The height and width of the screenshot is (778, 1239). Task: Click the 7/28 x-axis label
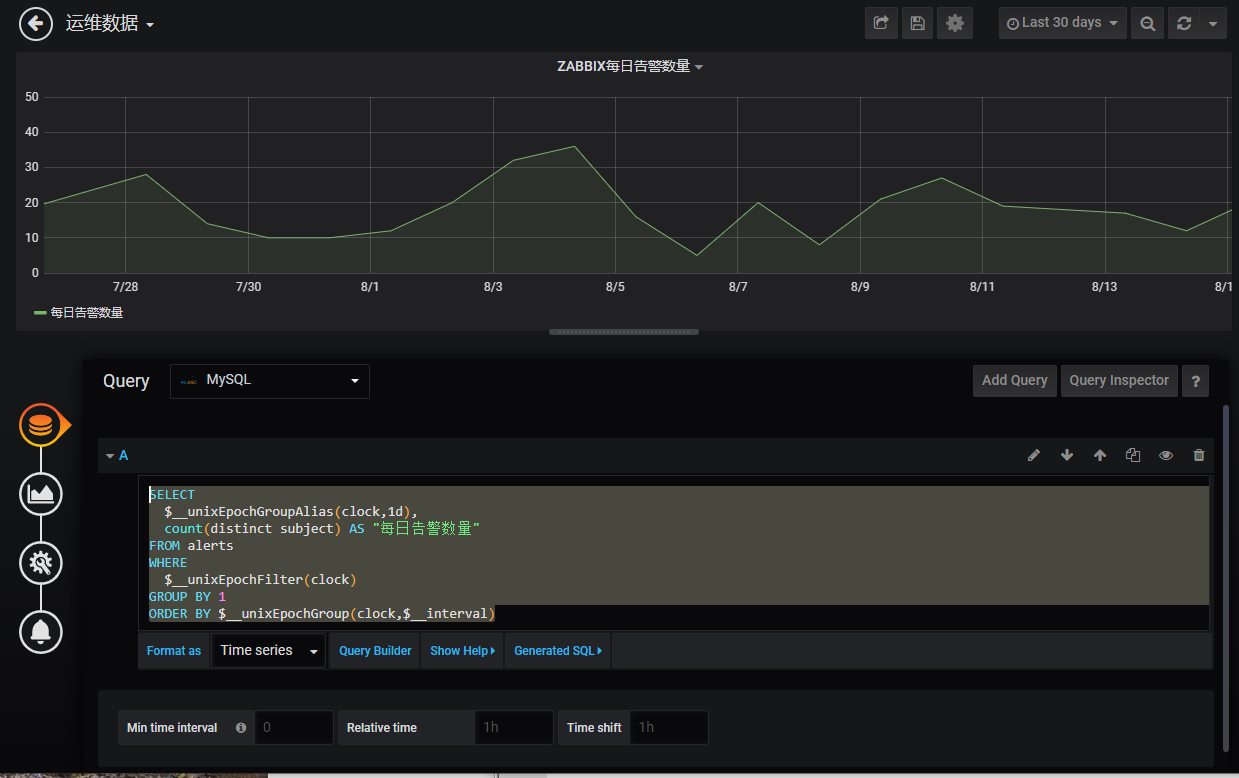point(126,287)
